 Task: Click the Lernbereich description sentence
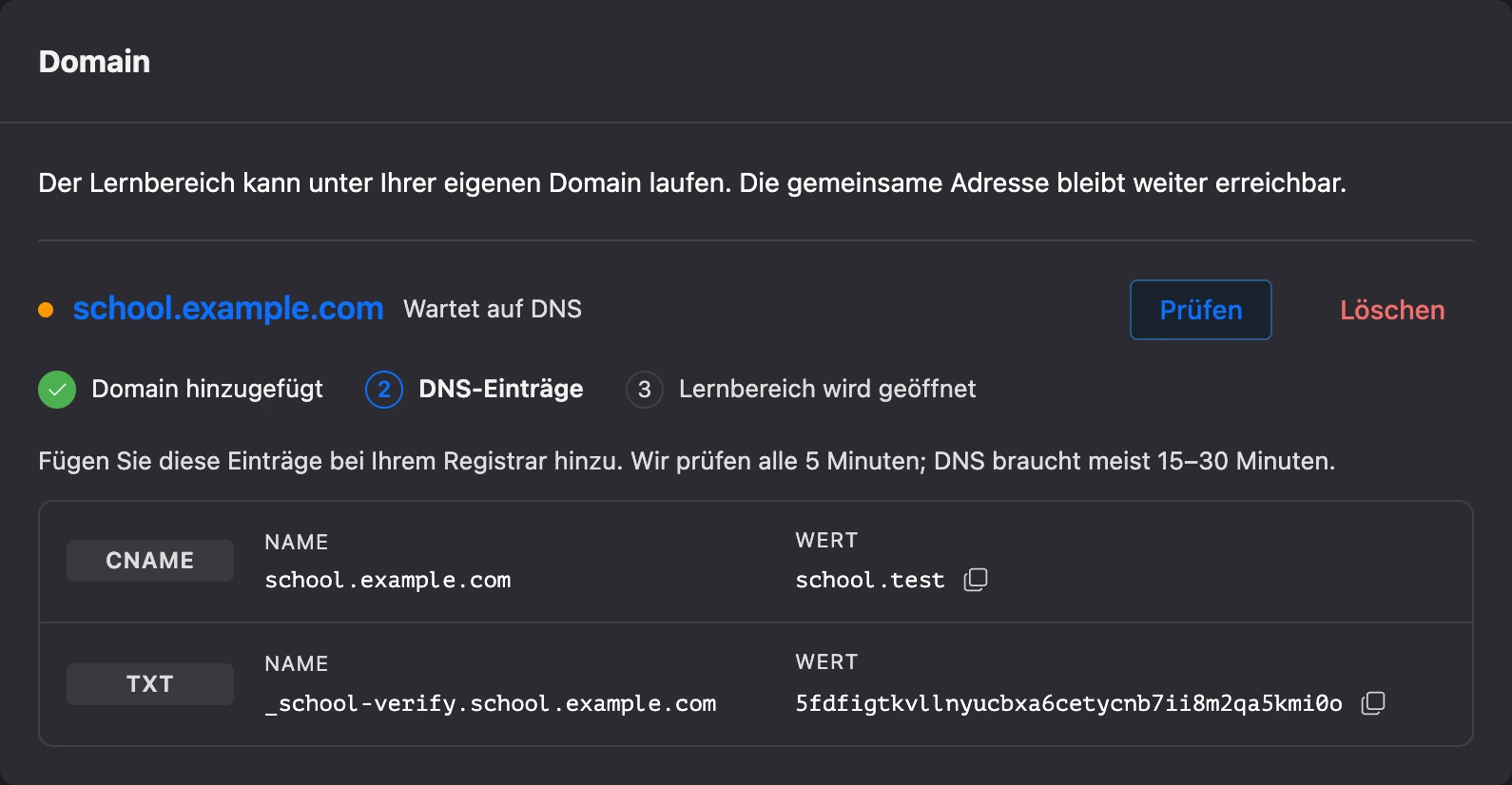coord(692,182)
